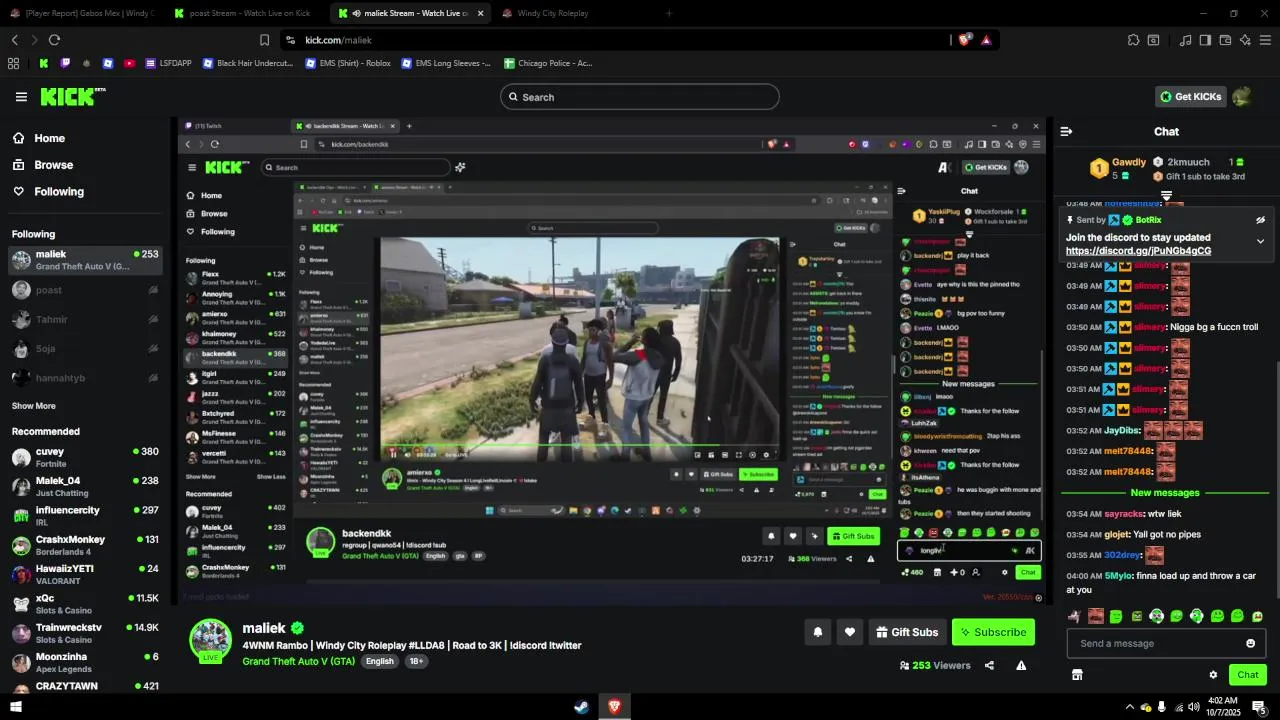Open Following in the sidebar
This screenshot has height=720, width=1280.
[59, 192]
